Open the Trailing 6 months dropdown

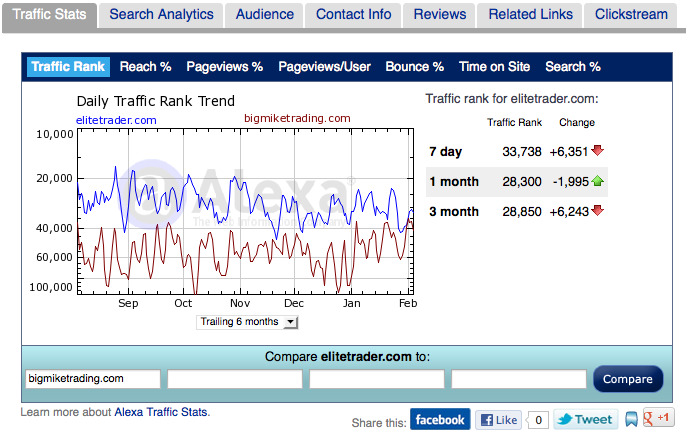coord(247,322)
